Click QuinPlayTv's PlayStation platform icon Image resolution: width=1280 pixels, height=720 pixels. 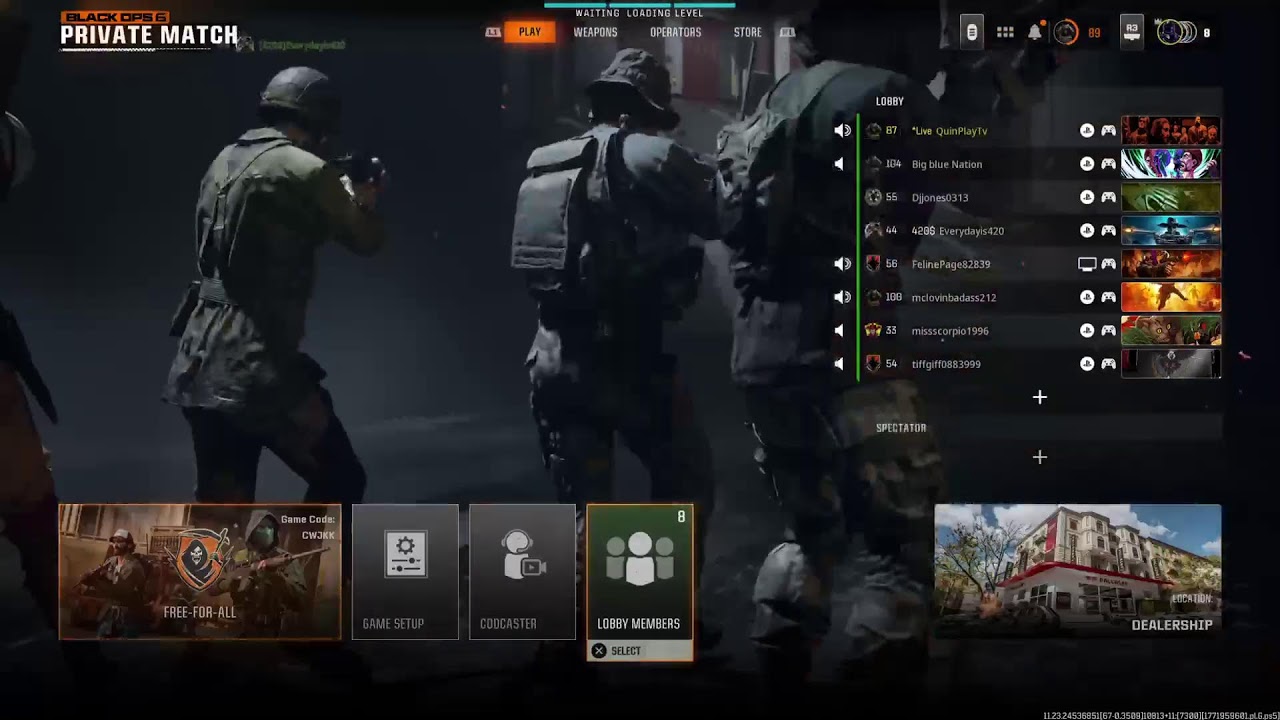(1087, 130)
